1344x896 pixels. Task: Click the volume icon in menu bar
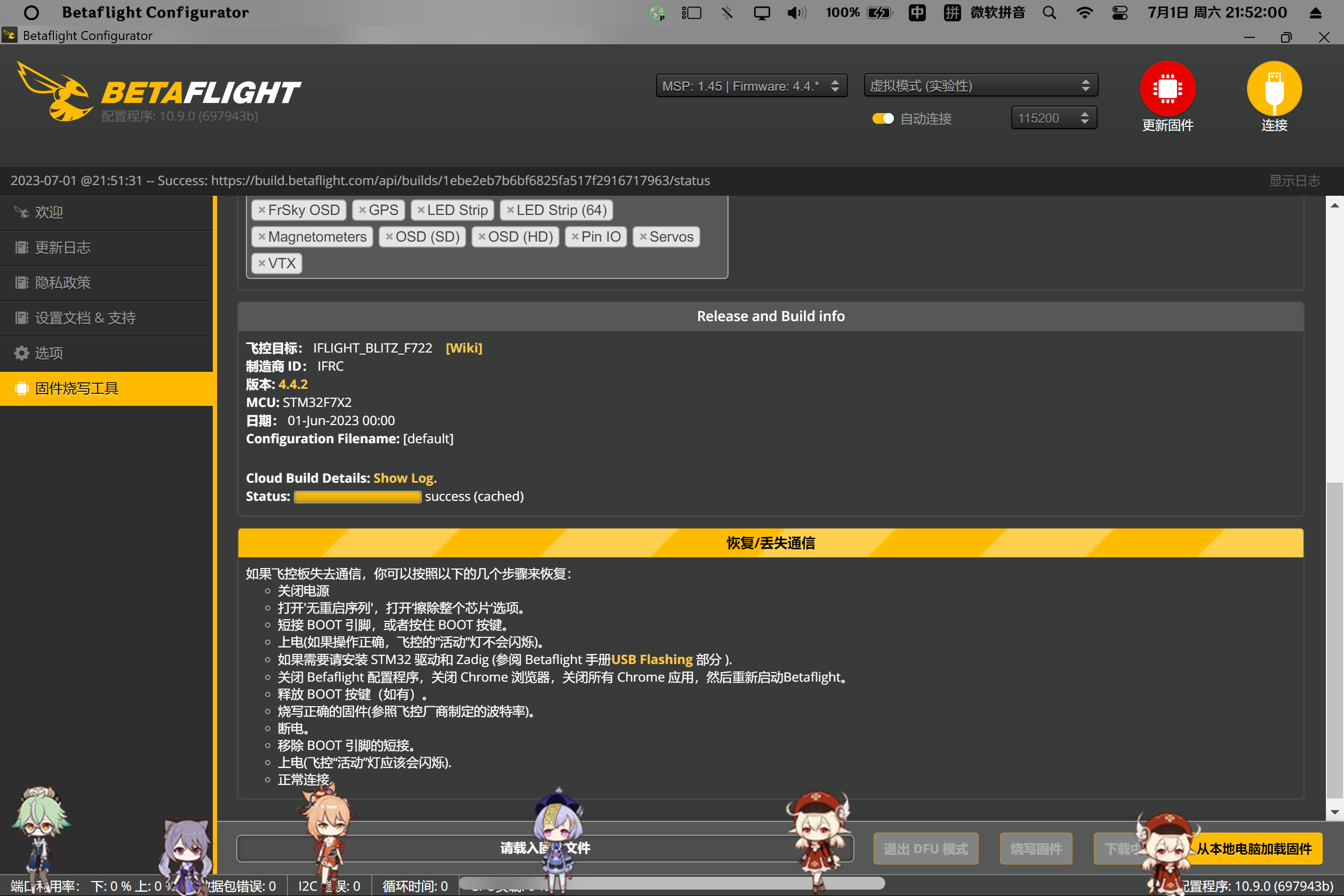click(x=796, y=13)
